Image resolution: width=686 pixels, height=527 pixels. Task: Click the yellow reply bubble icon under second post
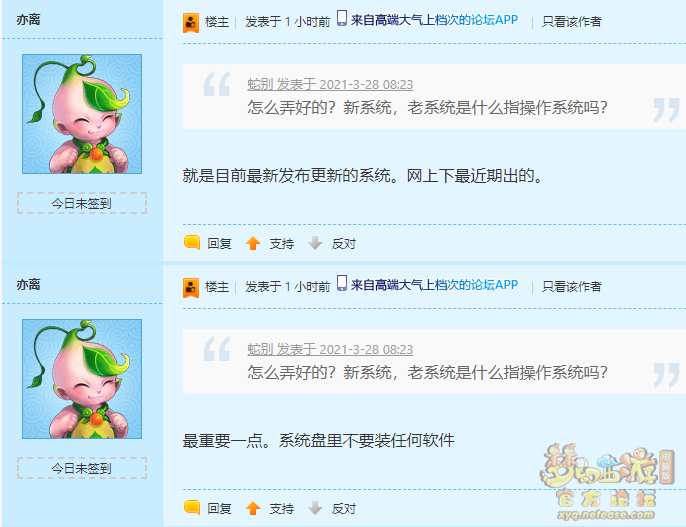[x=192, y=508]
